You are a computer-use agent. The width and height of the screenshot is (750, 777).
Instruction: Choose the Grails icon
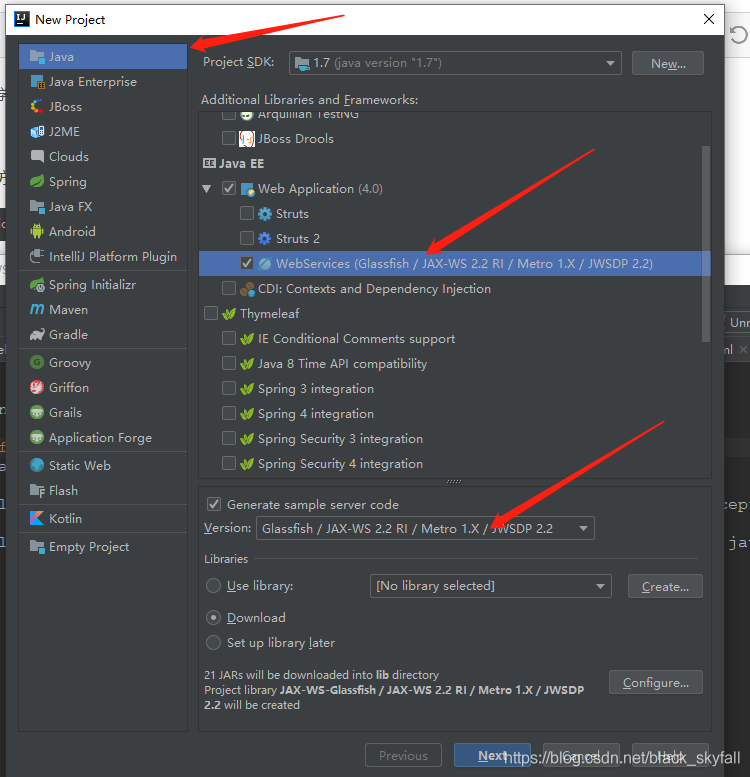coord(37,412)
